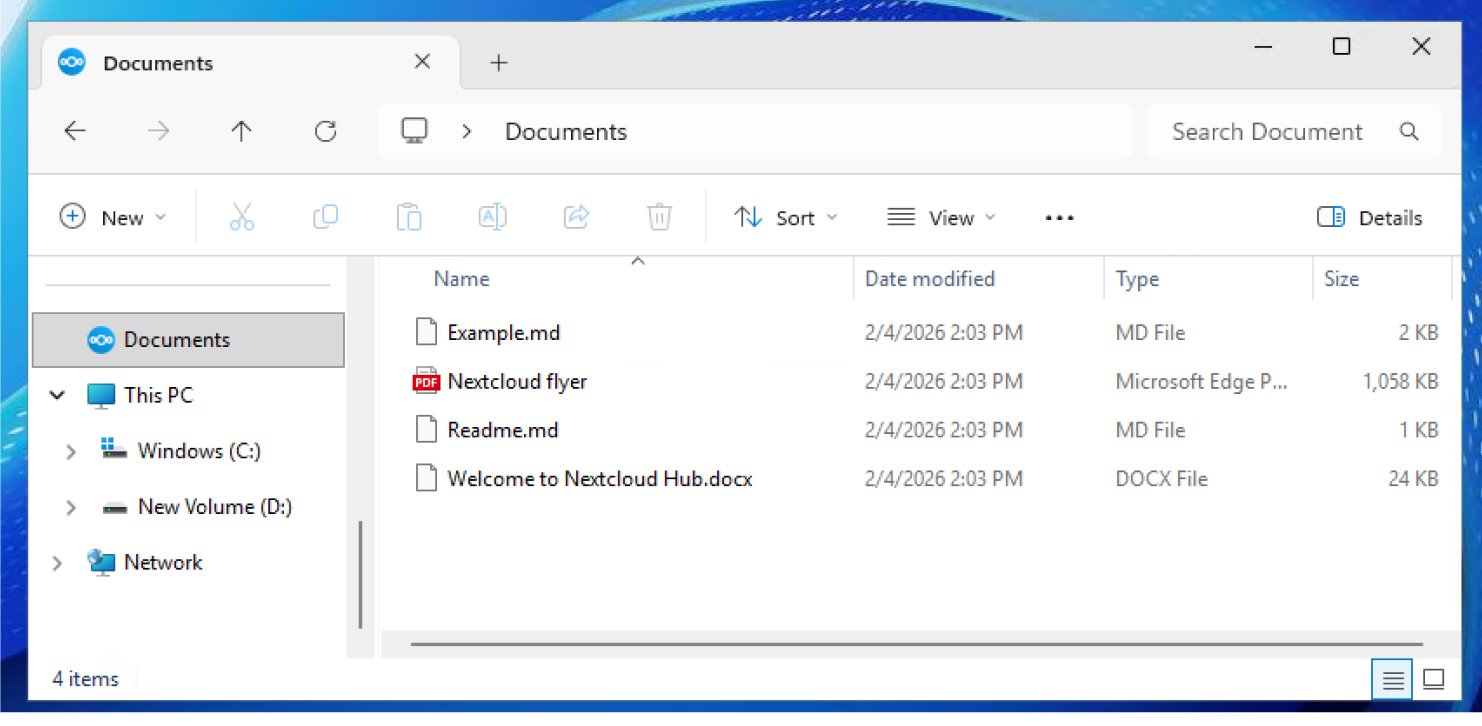
Task: Expand the Windows (C:) drive node
Action: (71, 452)
